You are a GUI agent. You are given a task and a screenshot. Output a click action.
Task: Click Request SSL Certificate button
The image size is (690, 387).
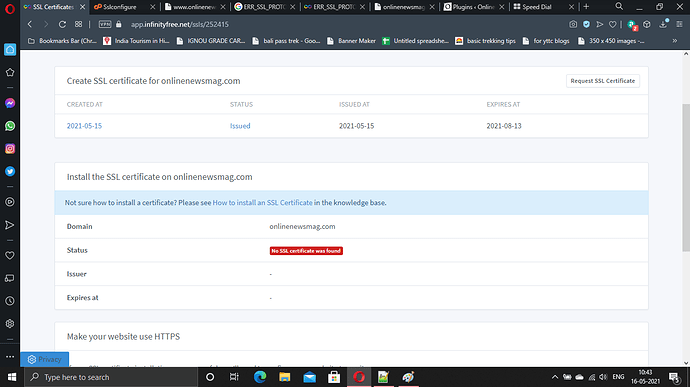[602, 81]
